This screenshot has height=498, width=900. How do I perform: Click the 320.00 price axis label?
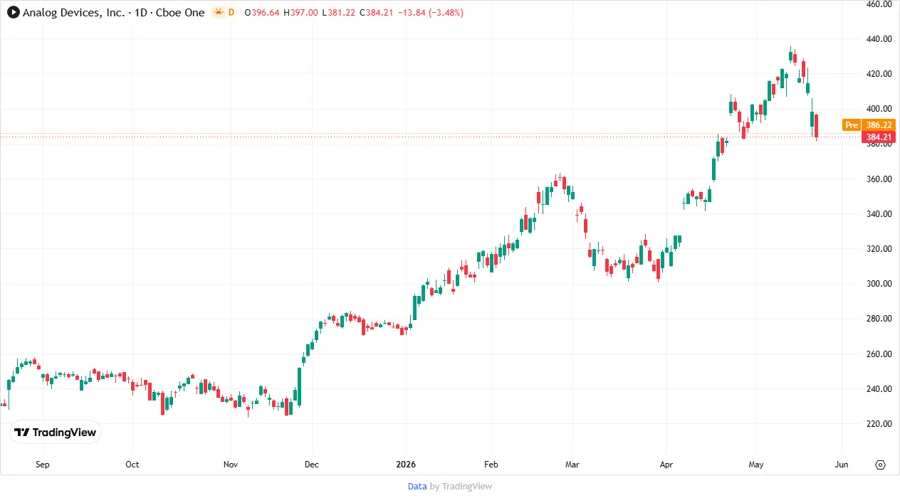tap(879, 249)
